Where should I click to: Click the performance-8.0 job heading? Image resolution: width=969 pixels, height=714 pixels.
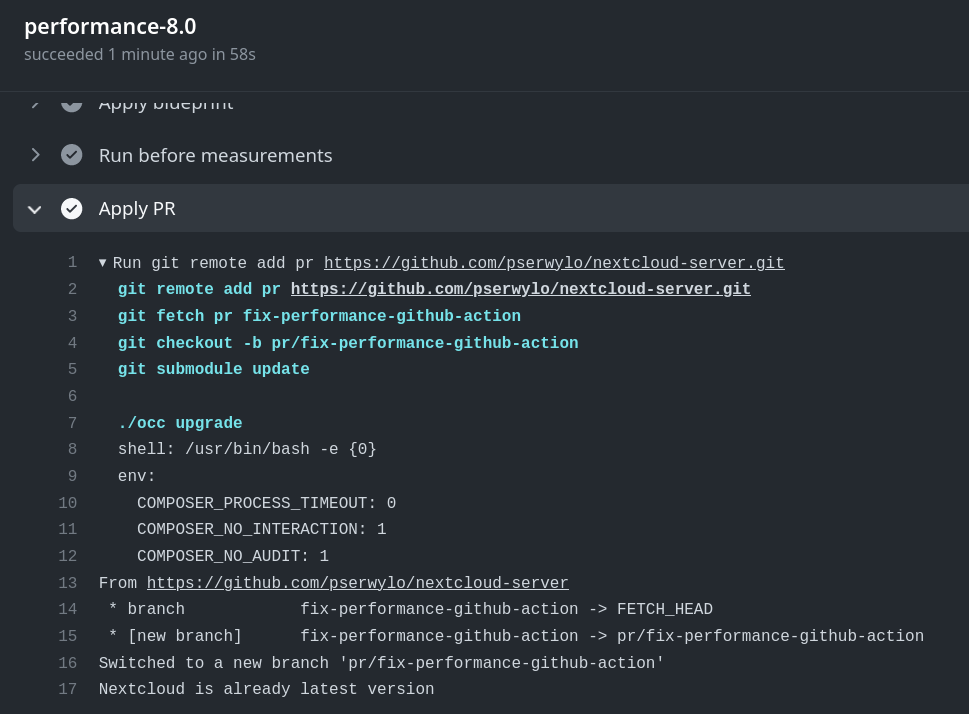click(110, 26)
